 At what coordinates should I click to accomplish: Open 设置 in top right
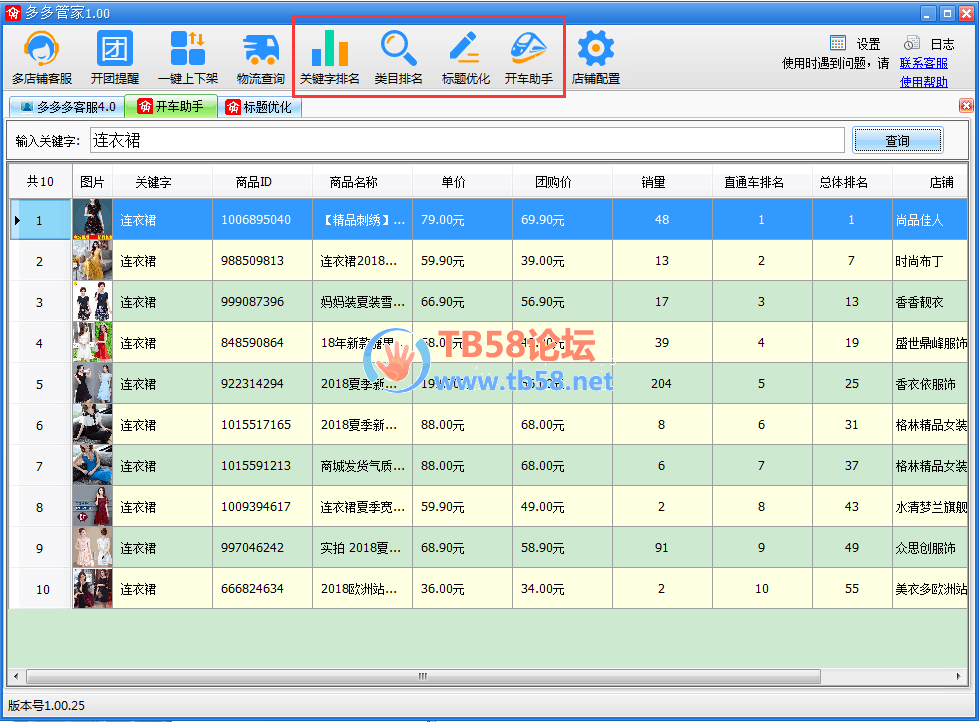click(856, 44)
